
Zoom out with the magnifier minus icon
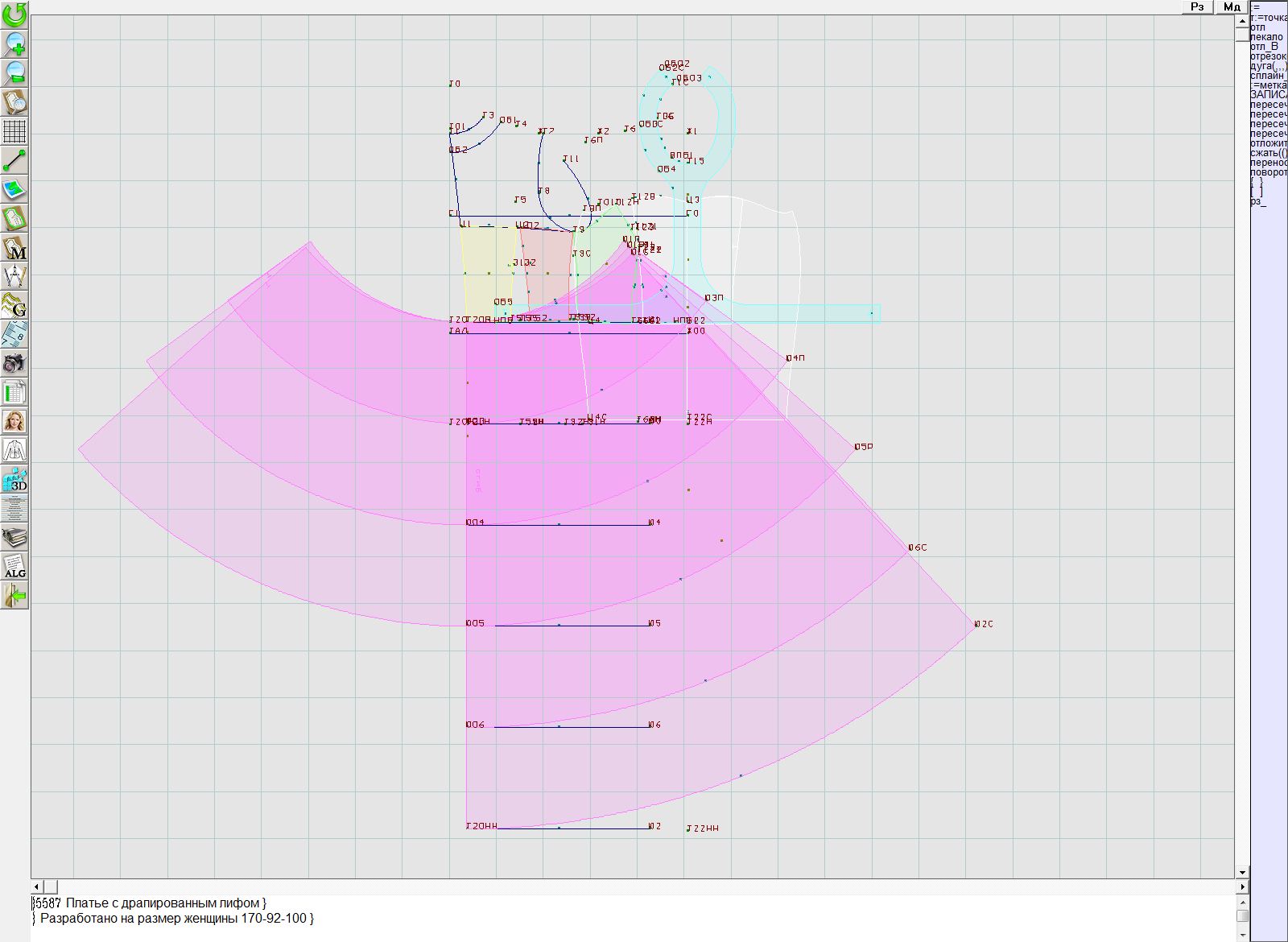click(x=14, y=72)
